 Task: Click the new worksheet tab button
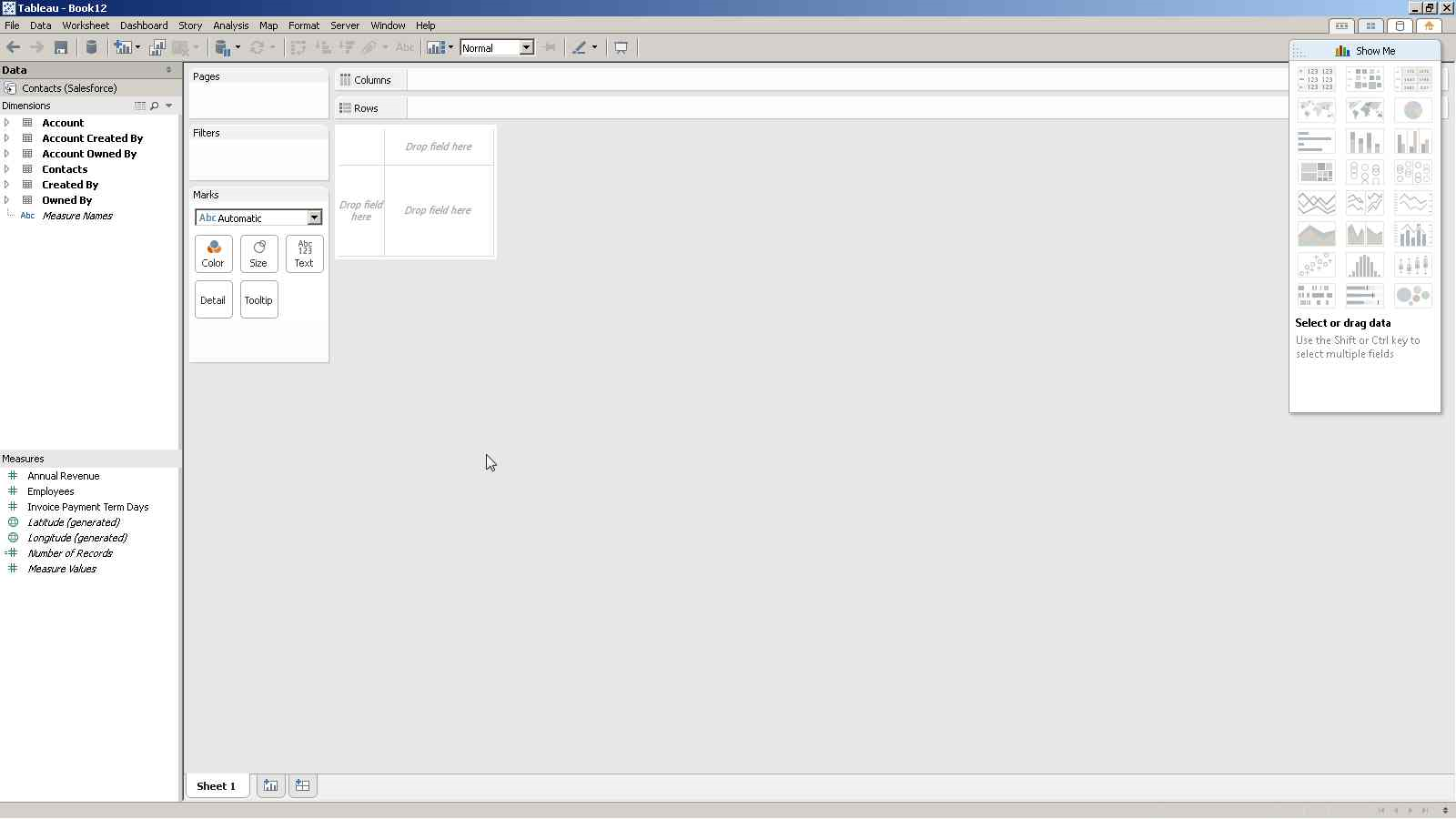[x=270, y=785]
